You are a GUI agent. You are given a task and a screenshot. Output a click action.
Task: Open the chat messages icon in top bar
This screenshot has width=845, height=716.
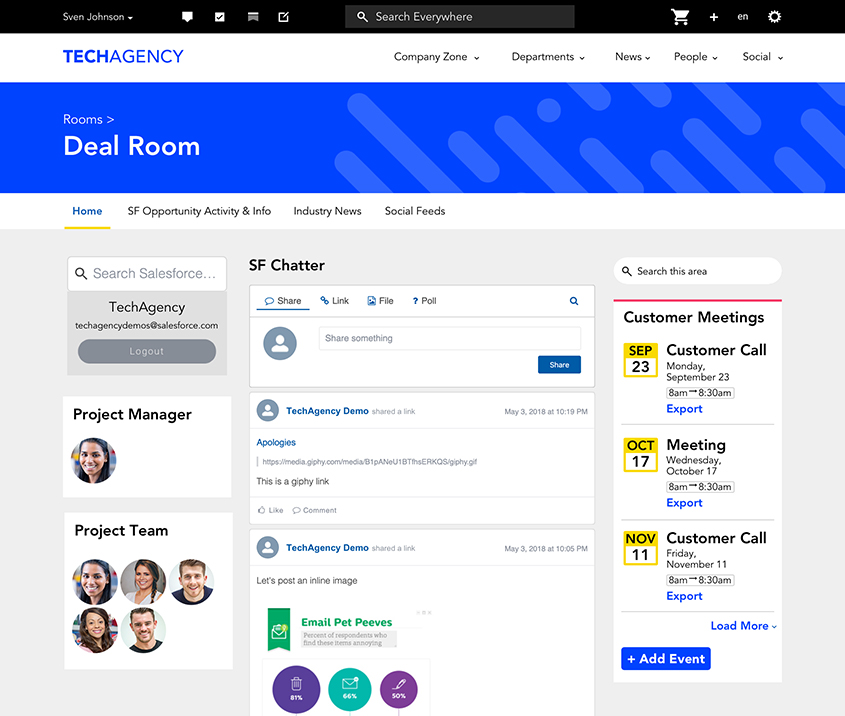[x=187, y=17]
